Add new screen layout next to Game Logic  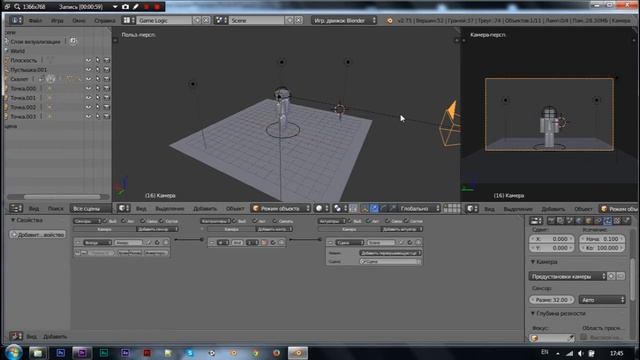197,20
